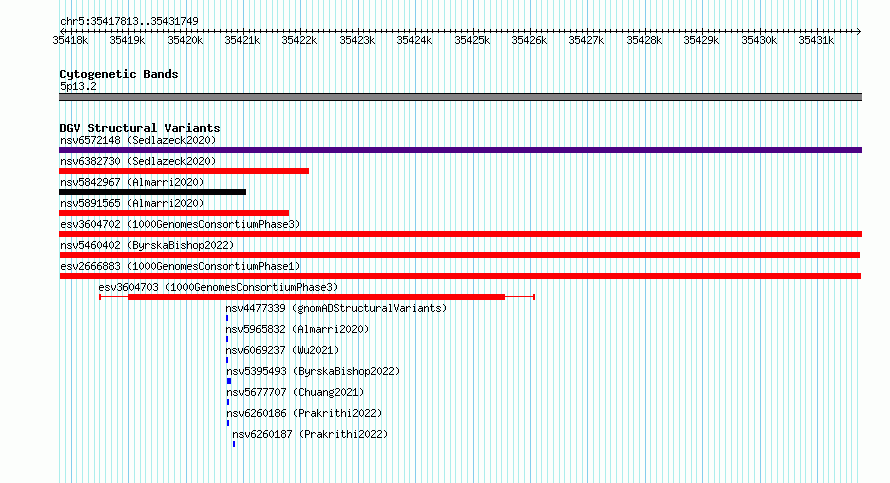The height and width of the screenshot is (483, 890).
Task: Select the gray 5p13.2 cytogenetic band bar
Action: pos(460,97)
